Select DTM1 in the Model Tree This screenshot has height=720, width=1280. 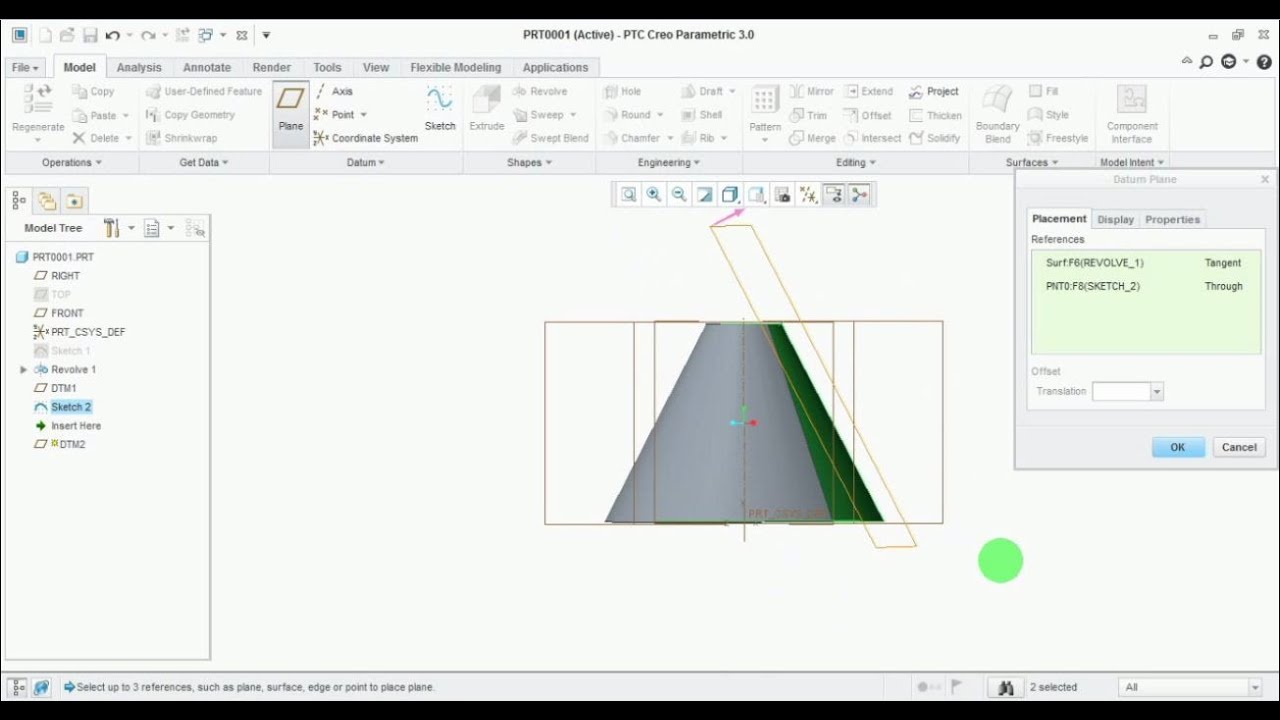point(64,388)
